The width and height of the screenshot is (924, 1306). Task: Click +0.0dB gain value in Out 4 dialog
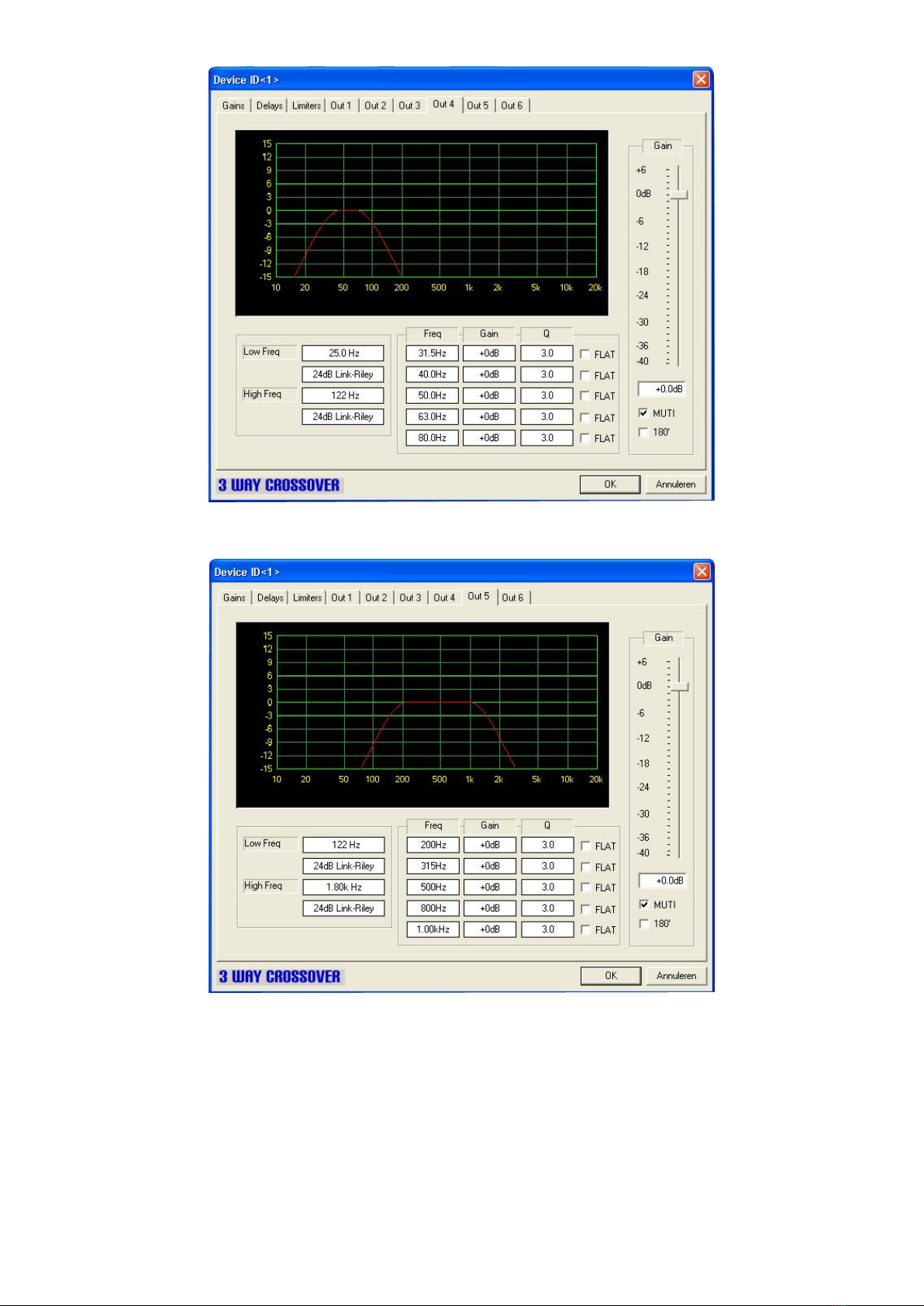(664, 389)
